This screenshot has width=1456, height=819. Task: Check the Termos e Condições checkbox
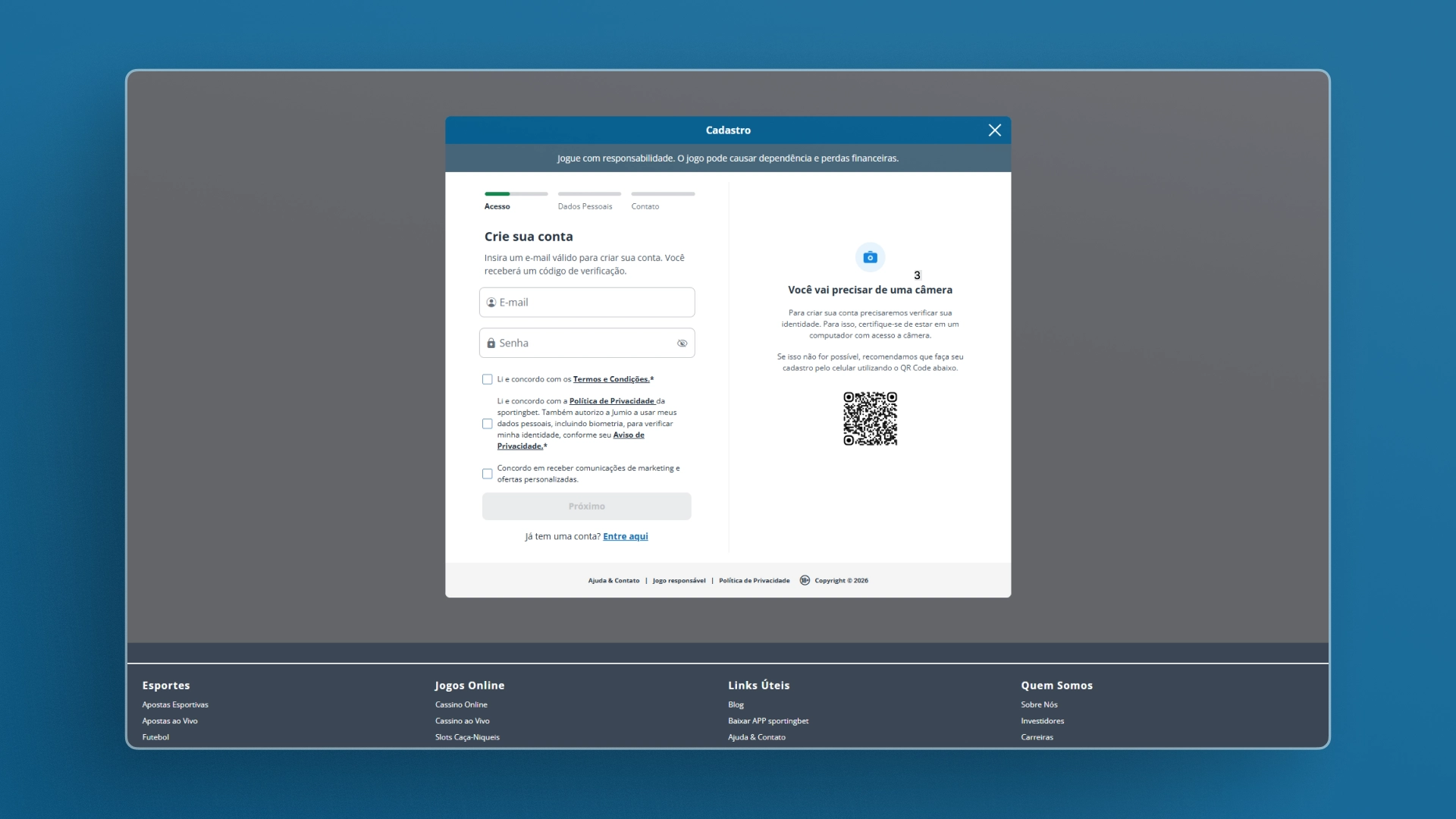pos(487,380)
